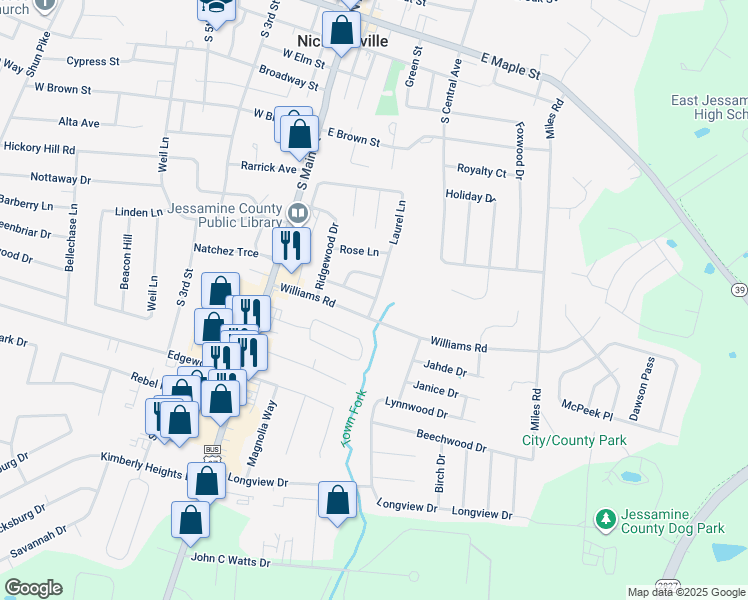The width and height of the screenshot is (748, 600).
Task: Click the Beacon Hill label
Action: coord(125,261)
